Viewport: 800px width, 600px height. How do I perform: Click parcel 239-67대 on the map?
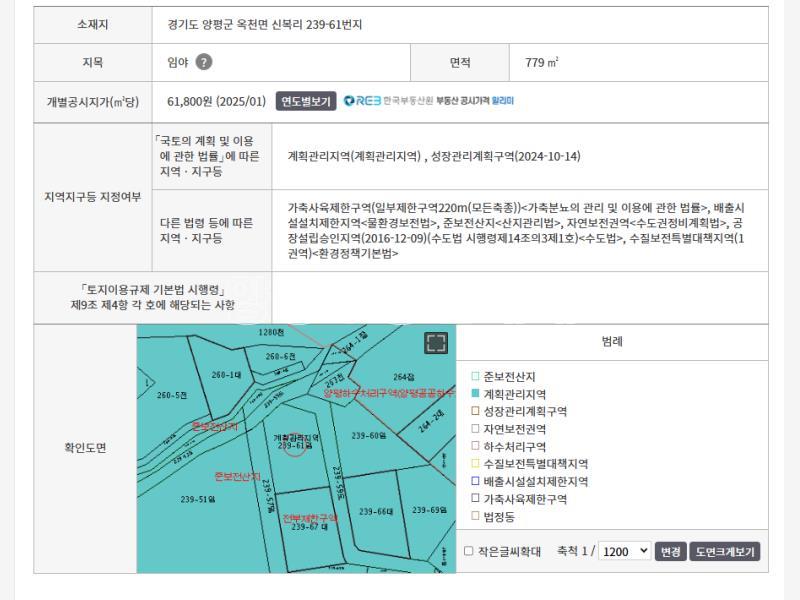click(310, 527)
